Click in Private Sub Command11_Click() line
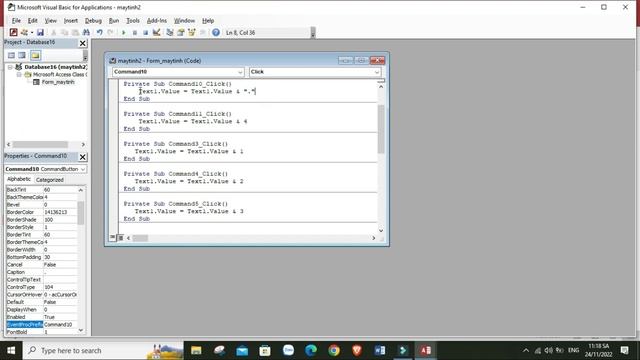This screenshot has width=640, height=360. [178, 114]
